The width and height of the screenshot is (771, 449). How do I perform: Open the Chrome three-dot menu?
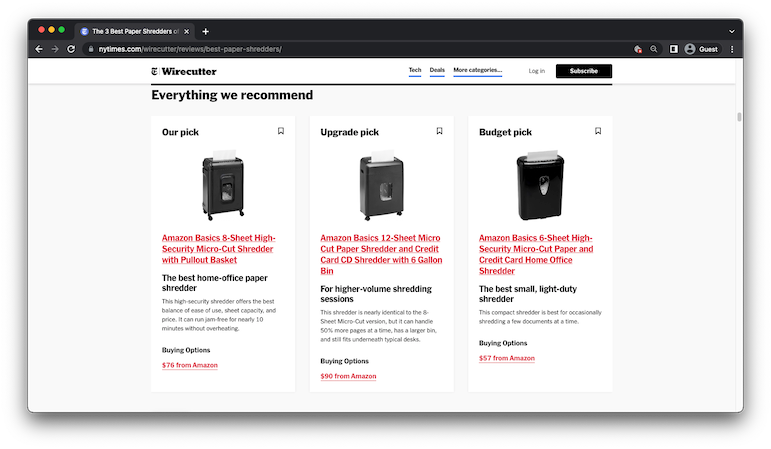tap(732, 49)
